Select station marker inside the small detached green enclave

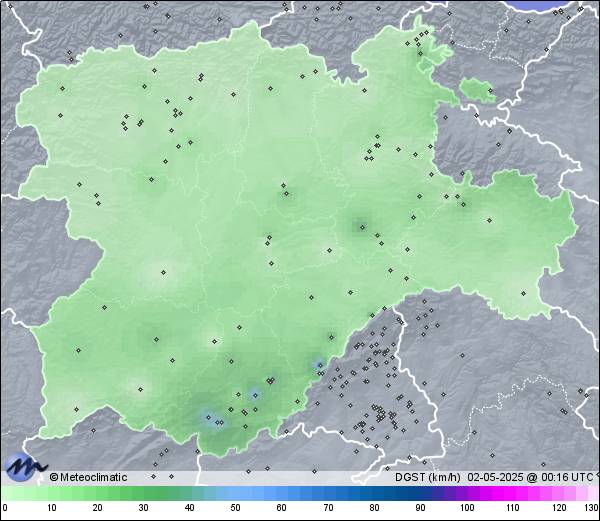click(x=490, y=91)
